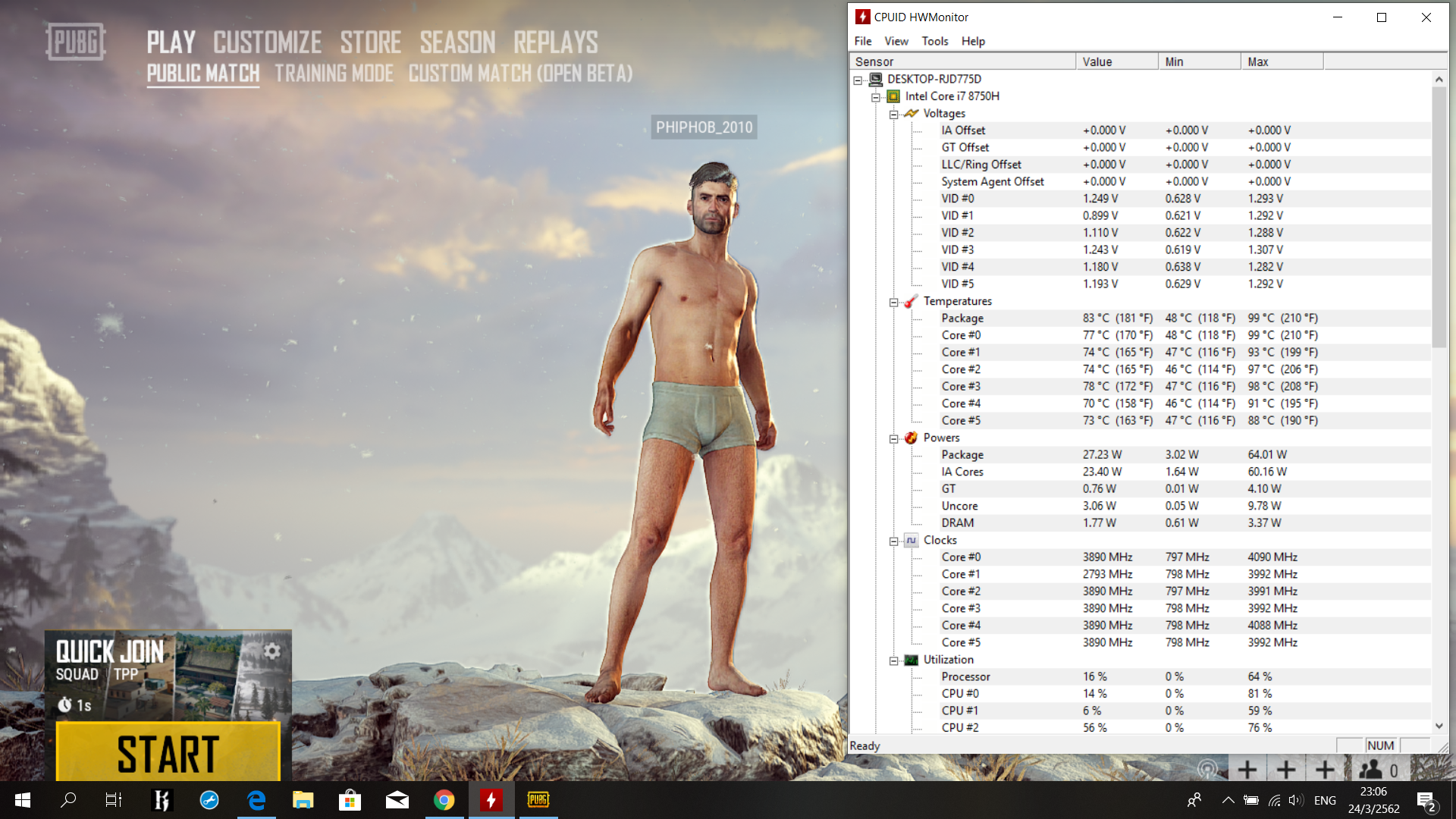Image resolution: width=1456 pixels, height=819 pixels.
Task: Click the third squad invite plus slot
Action: coord(1325,770)
